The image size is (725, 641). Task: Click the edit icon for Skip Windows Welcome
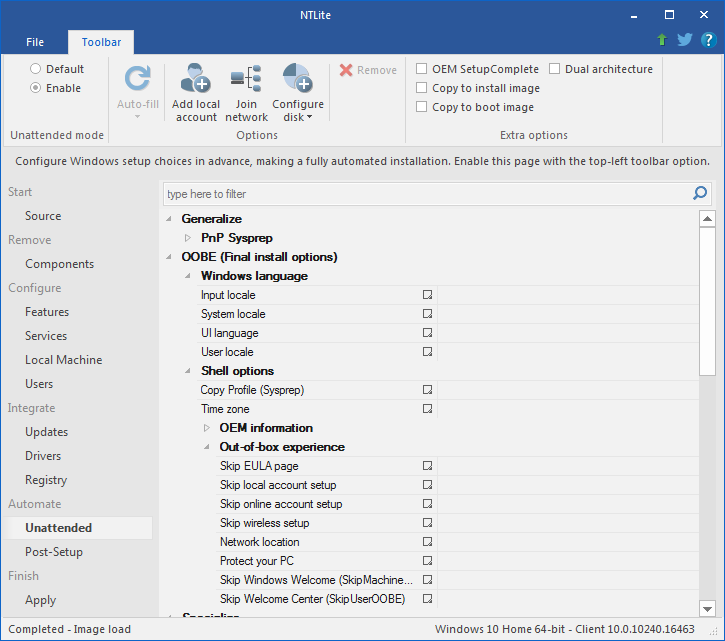coord(427,579)
